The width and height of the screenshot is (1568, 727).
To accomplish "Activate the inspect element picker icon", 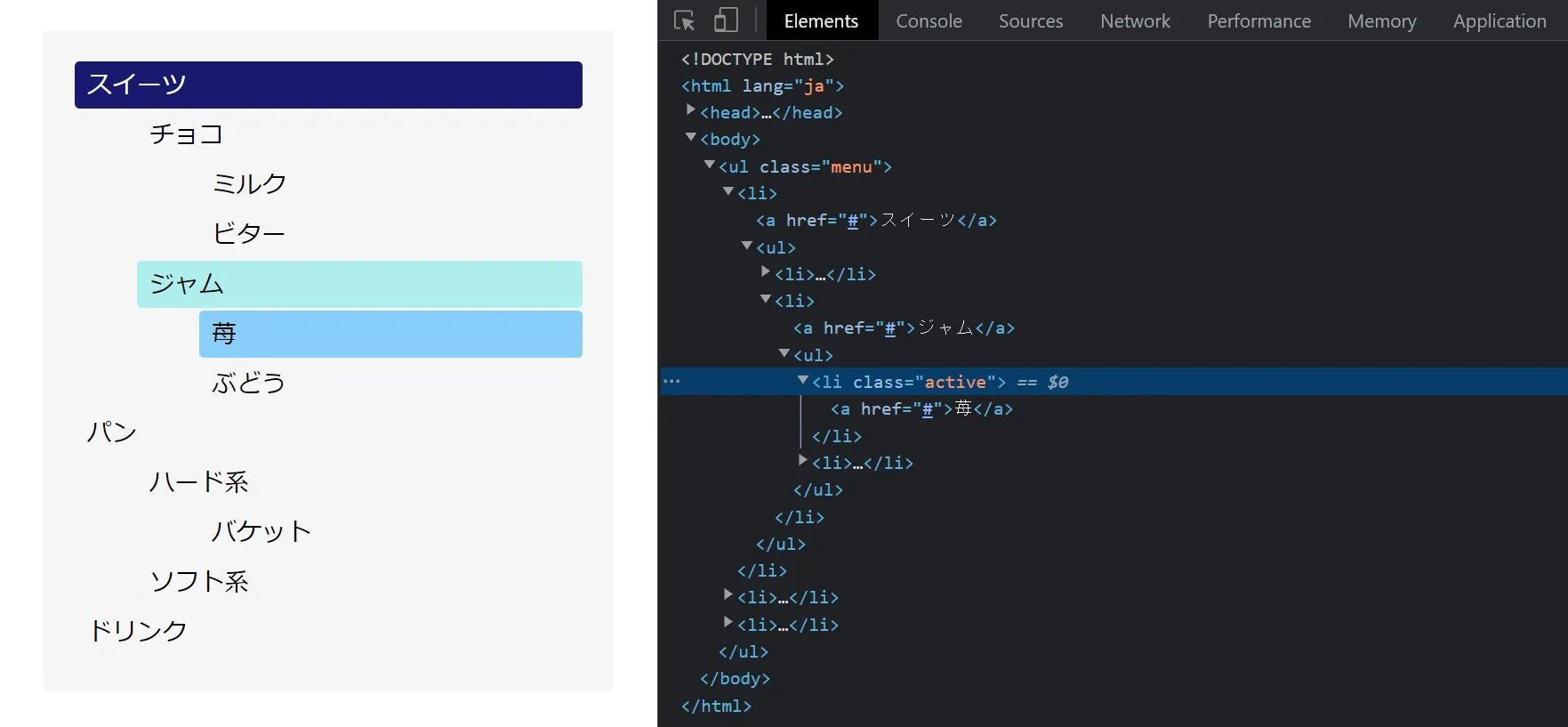I will 684,20.
